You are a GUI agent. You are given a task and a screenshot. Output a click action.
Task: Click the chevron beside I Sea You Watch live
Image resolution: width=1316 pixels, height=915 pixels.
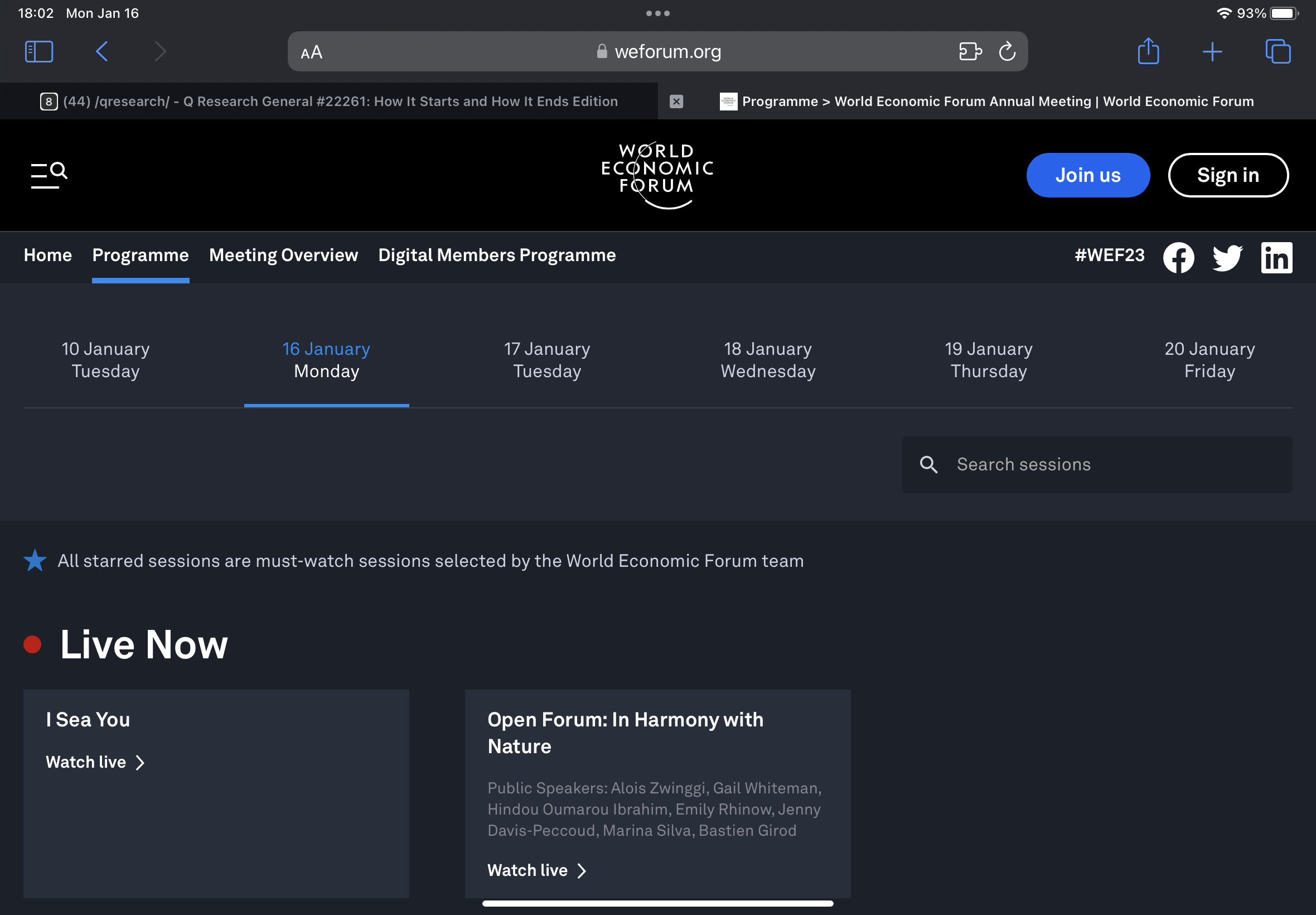click(140, 763)
